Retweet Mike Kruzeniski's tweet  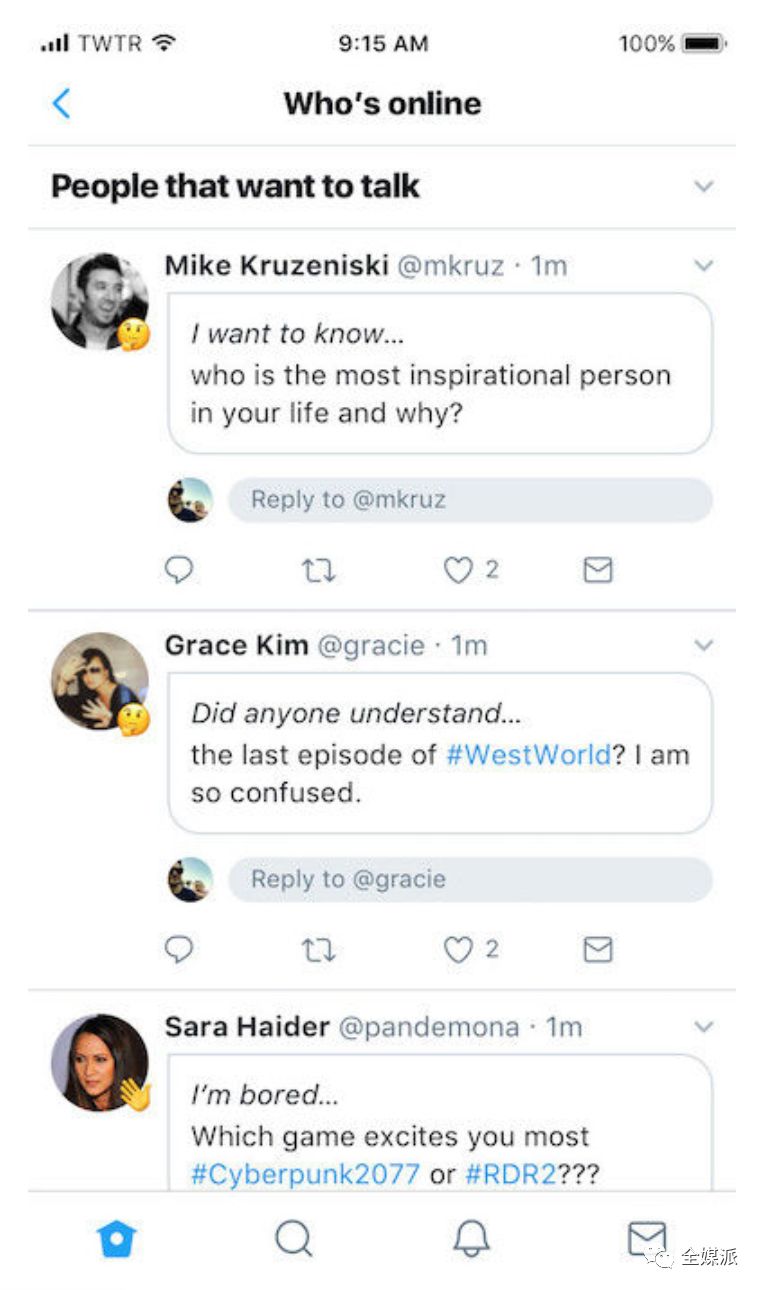coord(318,570)
